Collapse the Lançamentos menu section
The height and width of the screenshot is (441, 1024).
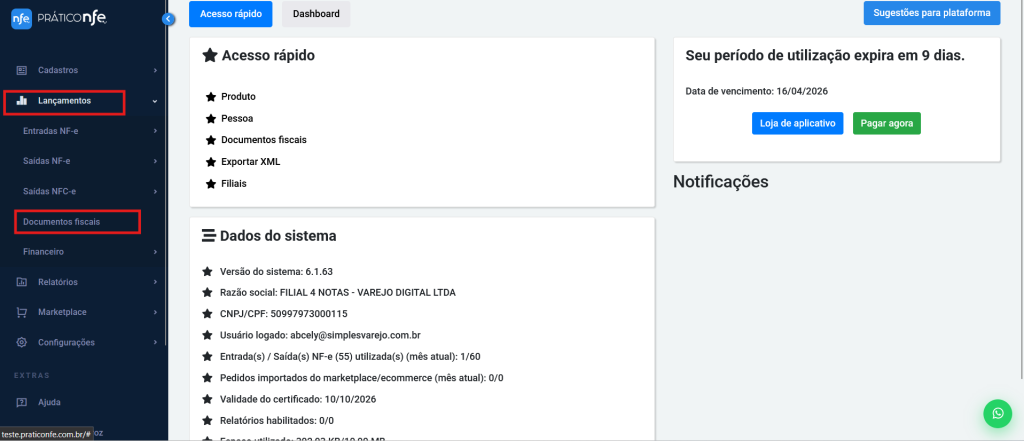[x=155, y=101]
